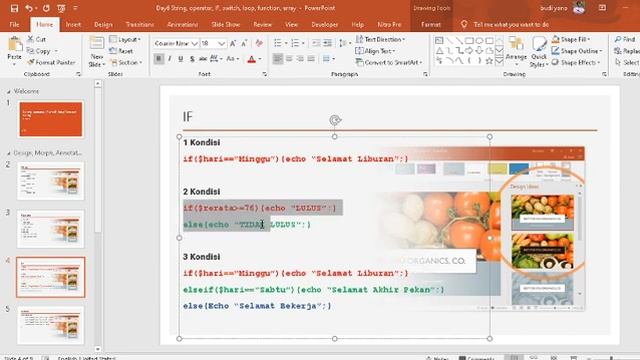Open Paragraph dialog launcher

click(x=425, y=74)
